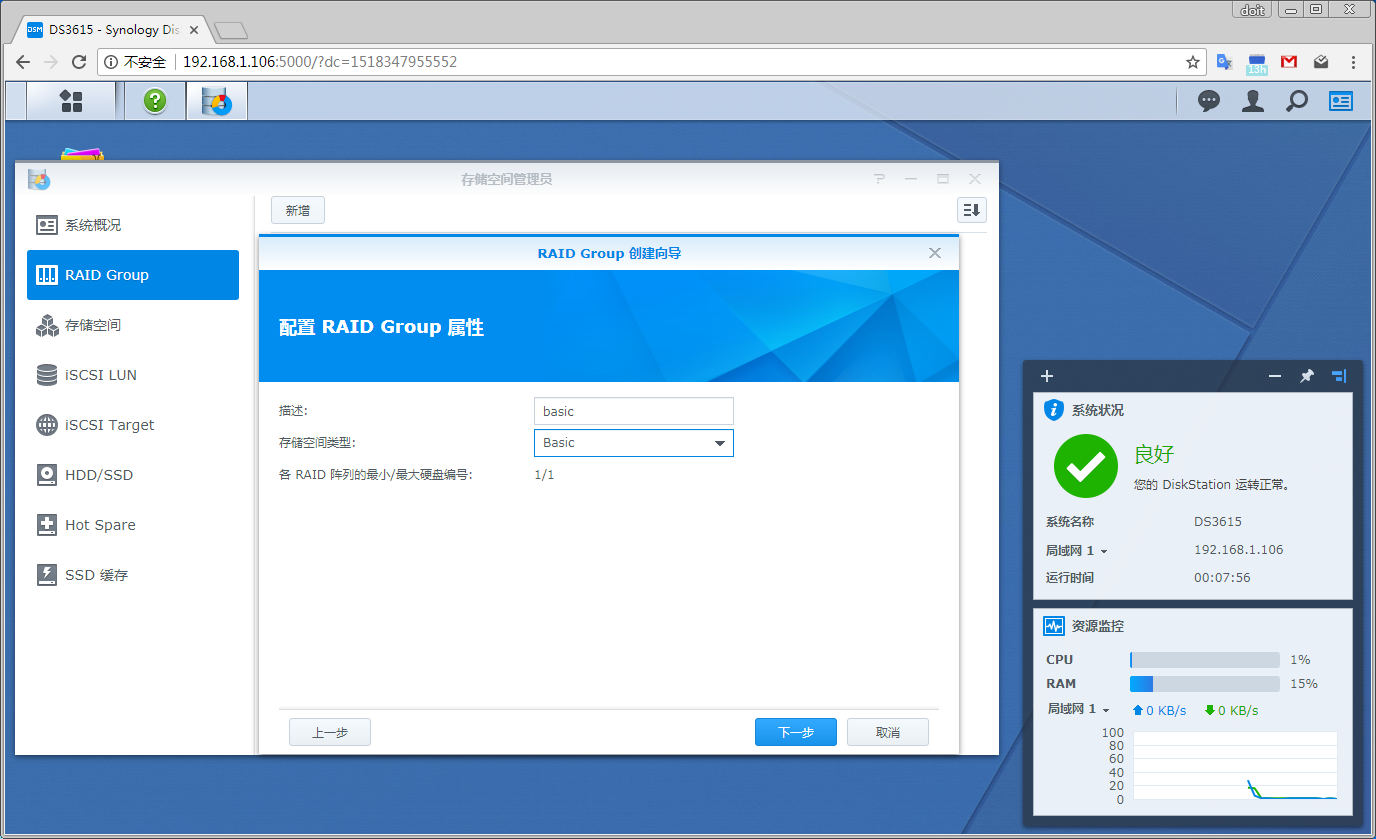Screen dimensions: 1376x839
Task: Click the 新增 button
Action: pos(298,210)
